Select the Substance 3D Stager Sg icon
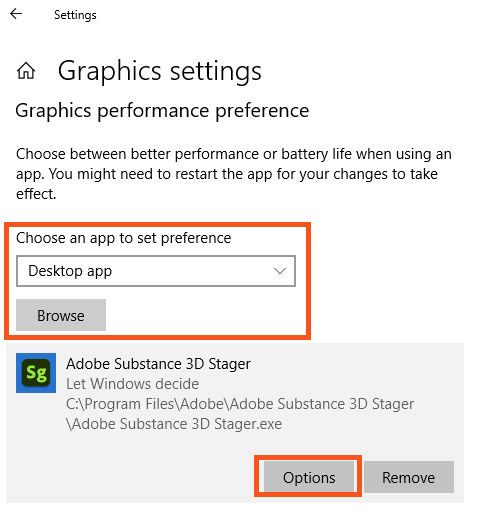 coord(36,373)
